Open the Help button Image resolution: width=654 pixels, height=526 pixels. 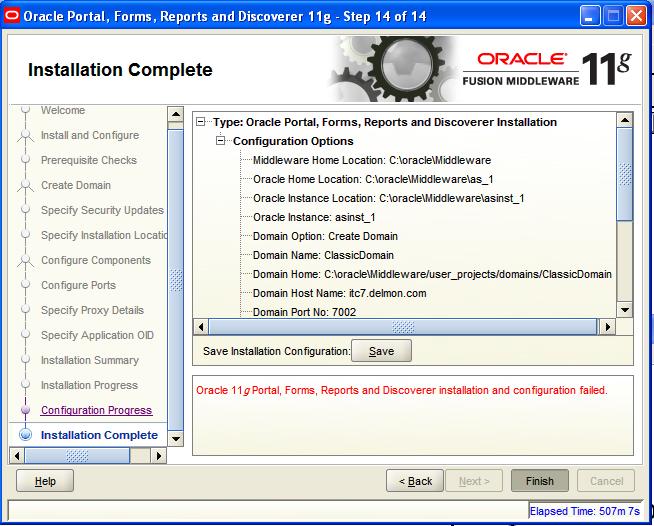(x=45, y=481)
